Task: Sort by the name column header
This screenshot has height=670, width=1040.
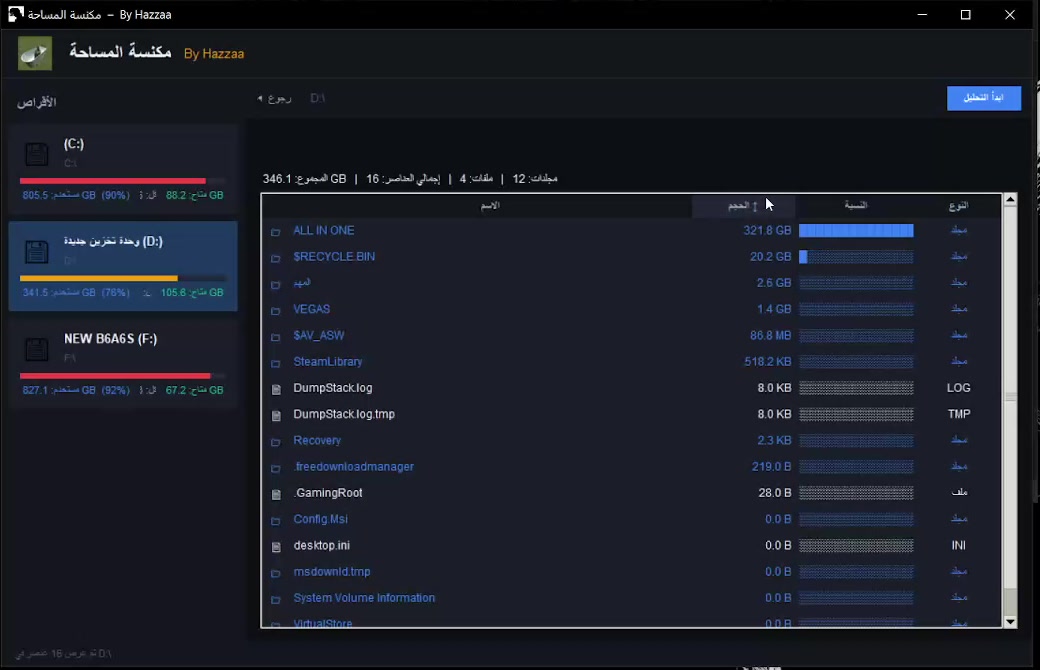Action: (489, 206)
